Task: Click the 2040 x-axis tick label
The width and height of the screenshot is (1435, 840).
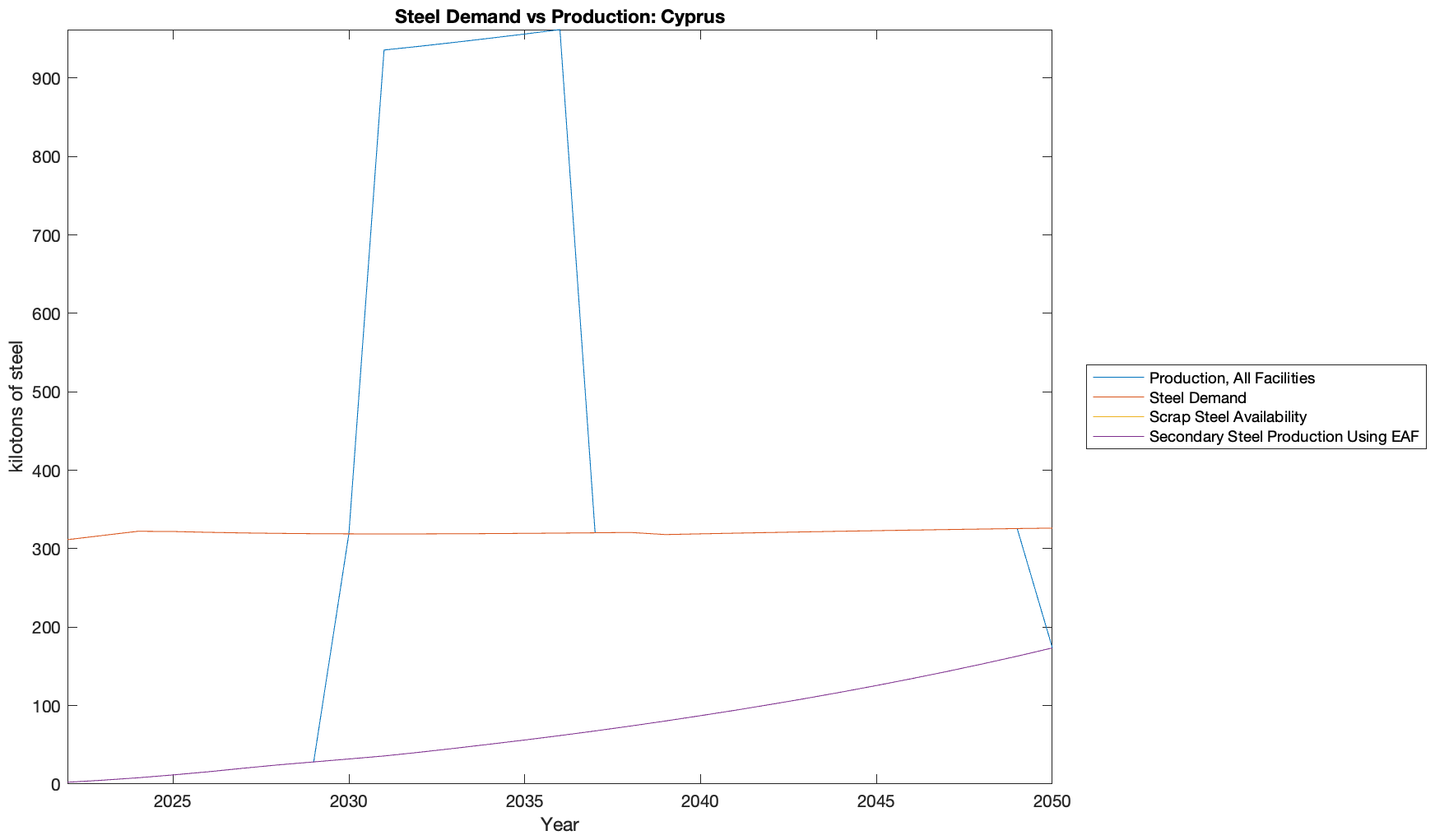Action: click(x=700, y=802)
